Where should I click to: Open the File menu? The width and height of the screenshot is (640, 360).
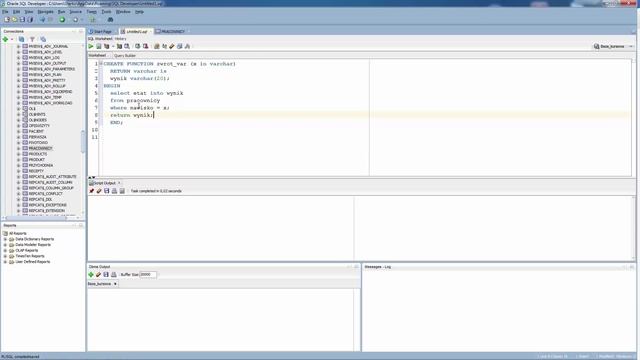tap(5, 12)
